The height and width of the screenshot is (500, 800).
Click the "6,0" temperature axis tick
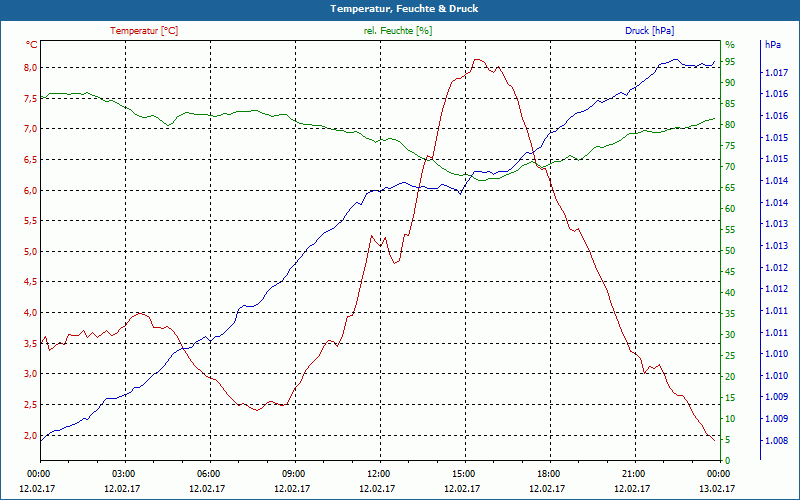pos(30,190)
